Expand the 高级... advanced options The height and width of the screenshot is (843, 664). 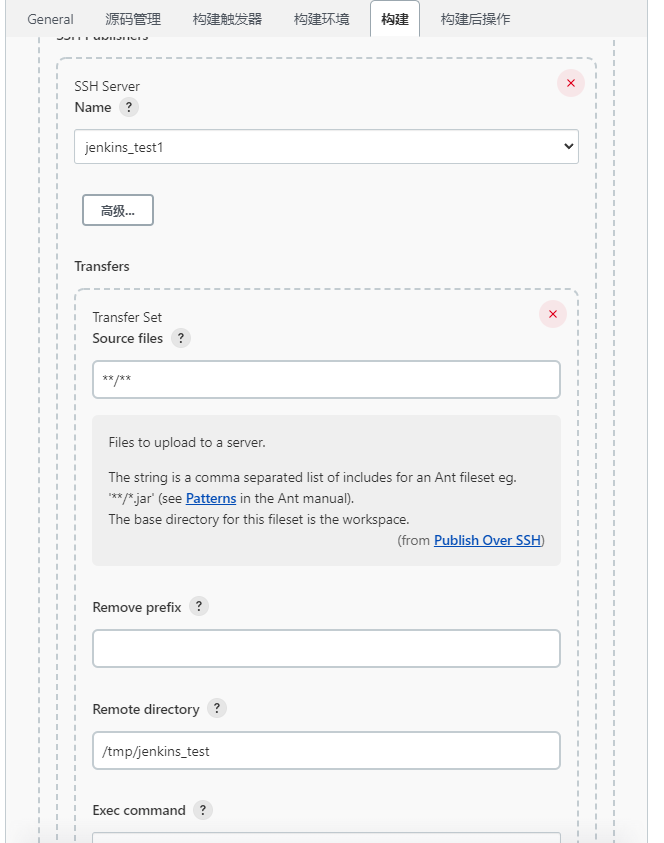coord(118,210)
